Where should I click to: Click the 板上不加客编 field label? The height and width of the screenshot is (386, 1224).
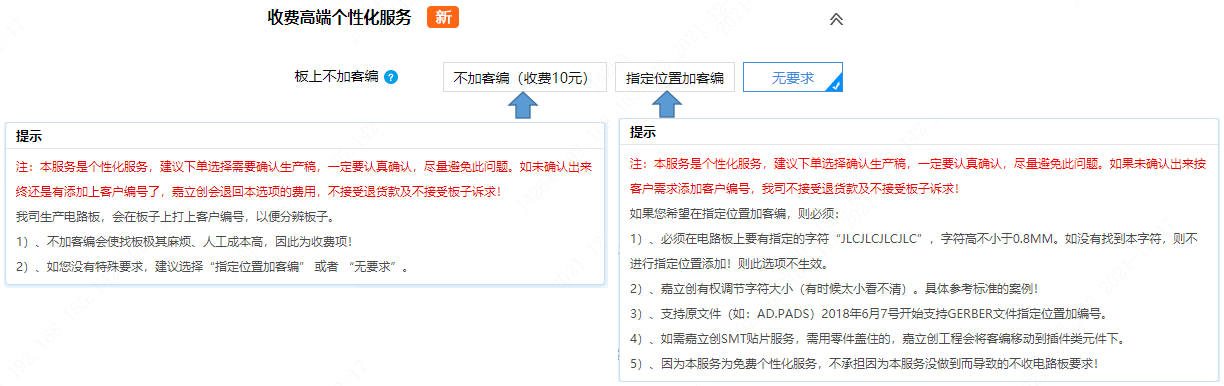click(x=336, y=77)
